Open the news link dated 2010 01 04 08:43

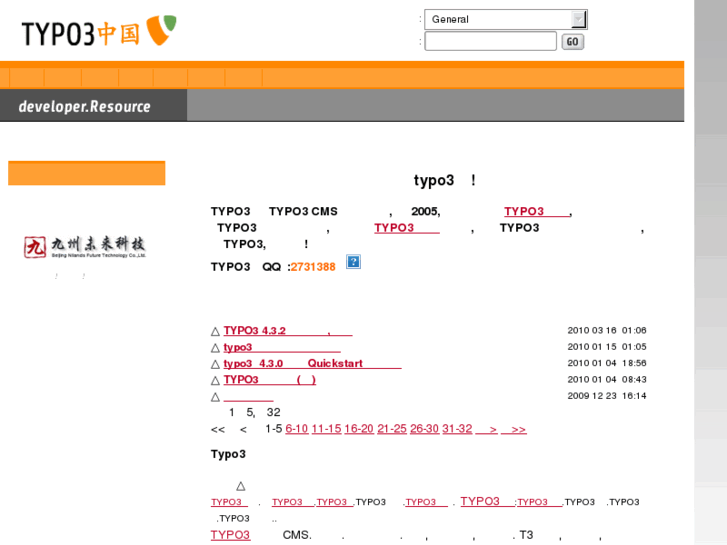coord(269,379)
